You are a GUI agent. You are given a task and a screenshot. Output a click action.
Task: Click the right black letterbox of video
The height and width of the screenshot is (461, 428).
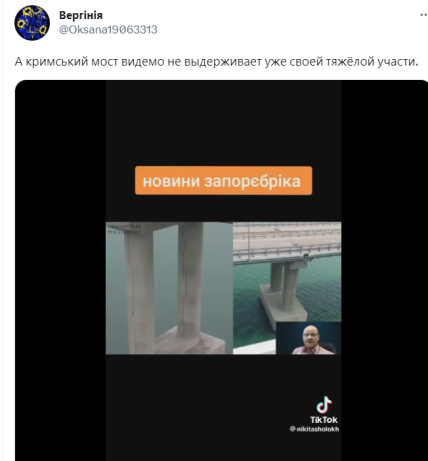385,270
